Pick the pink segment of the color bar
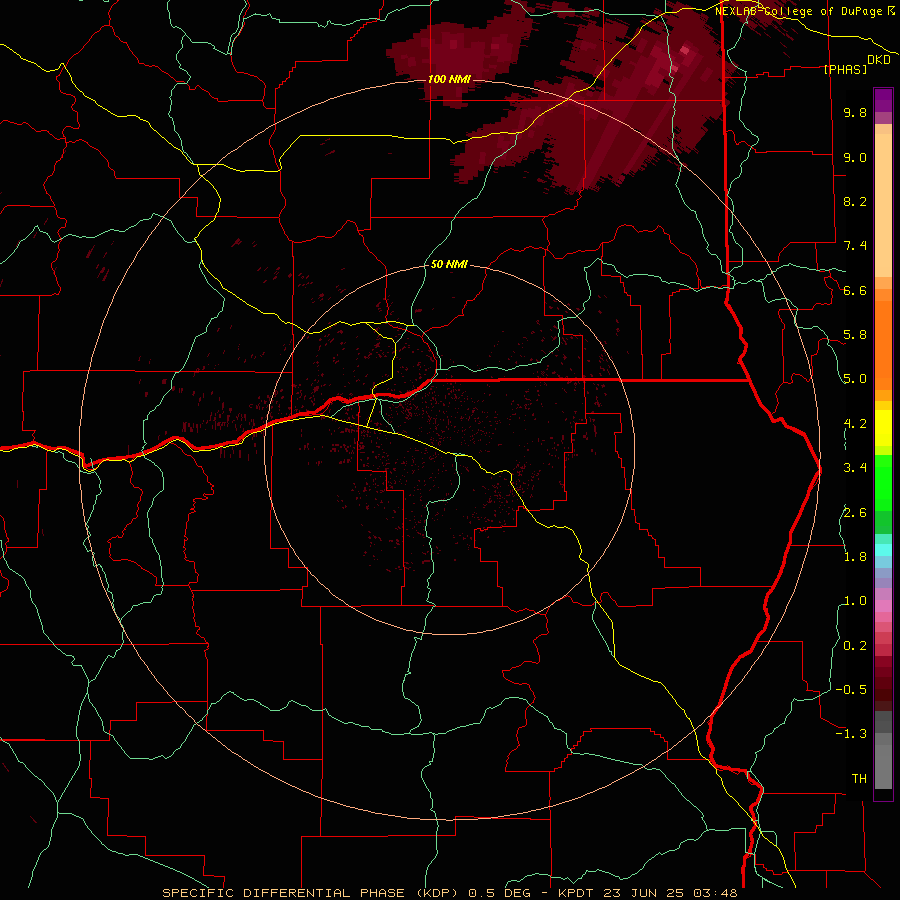This screenshot has width=900, height=900. pos(883,606)
